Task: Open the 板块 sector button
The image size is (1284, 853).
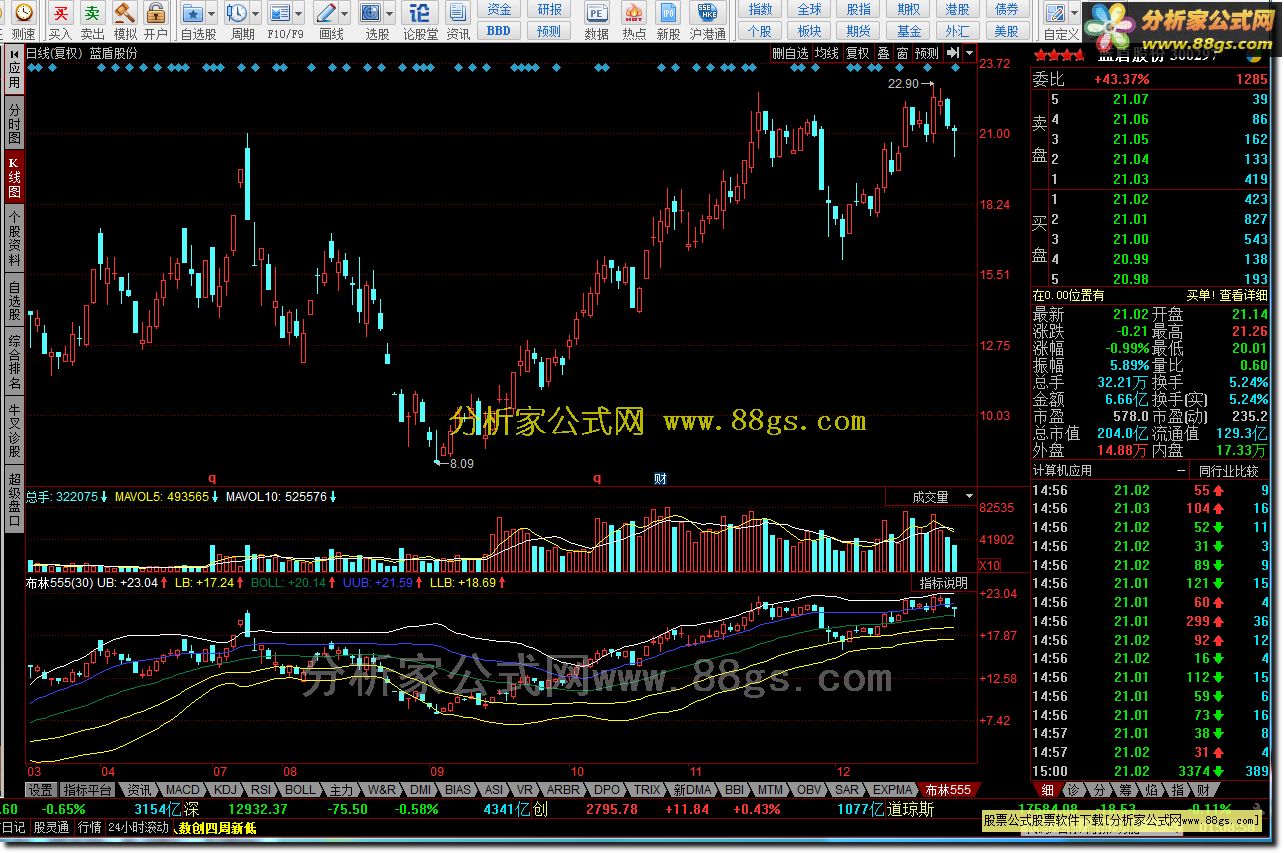Action: coord(810,31)
